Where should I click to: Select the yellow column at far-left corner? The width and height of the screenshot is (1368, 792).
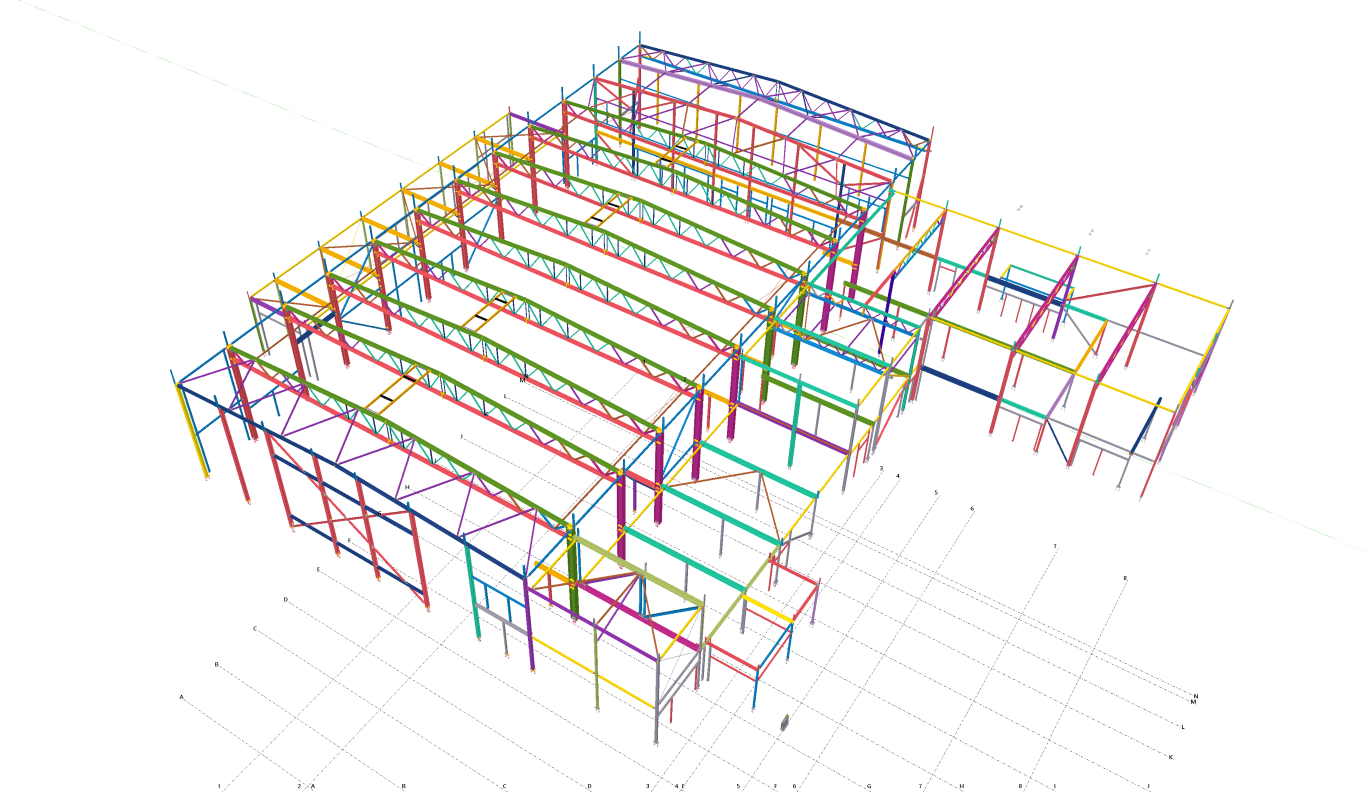click(x=194, y=430)
